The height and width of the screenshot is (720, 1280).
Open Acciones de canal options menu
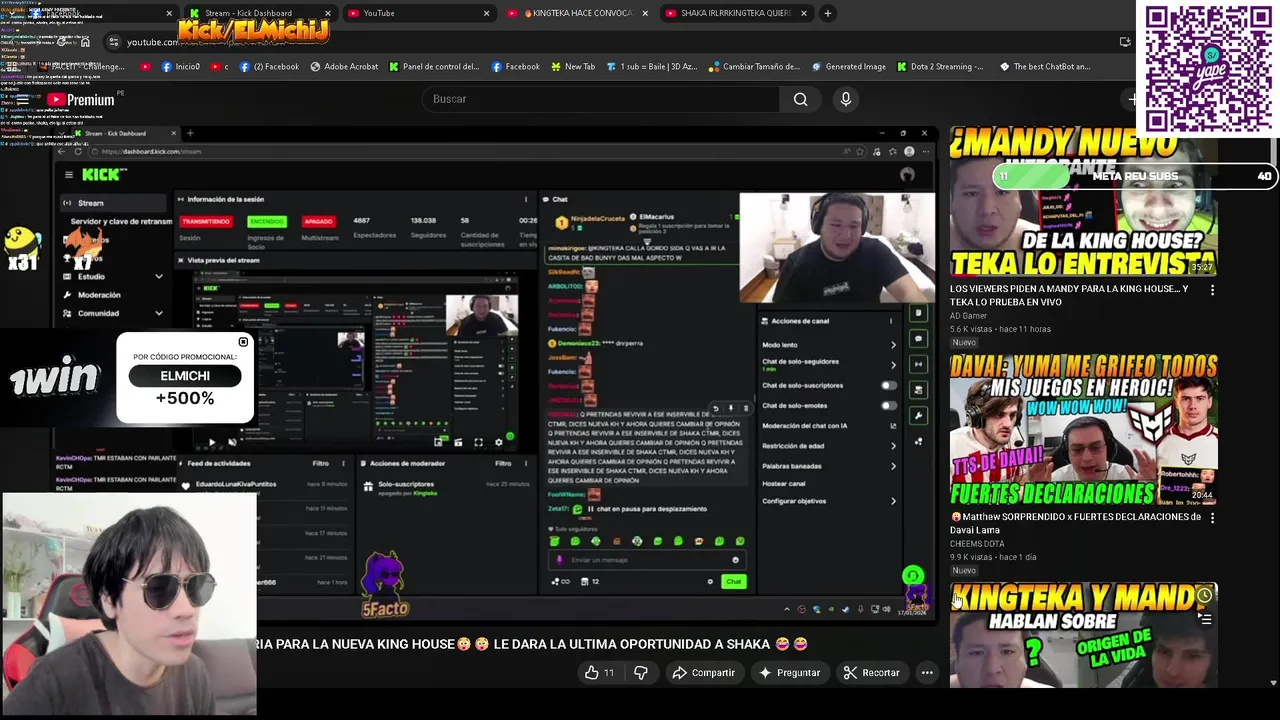click(x=891, y=321)
